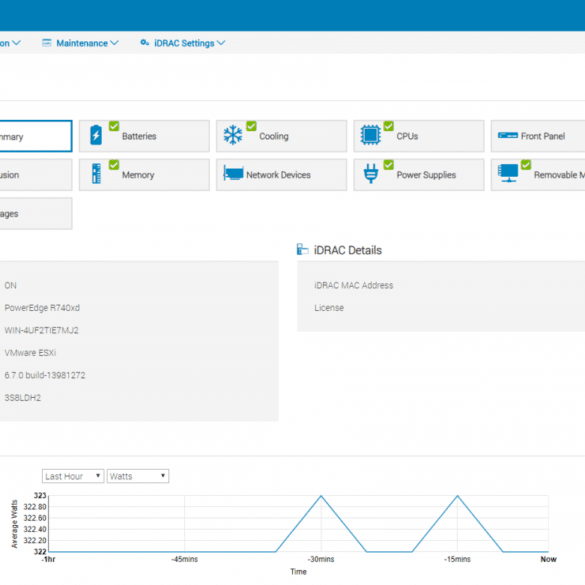The image size is (585, 585).
Task: Click the PowerEdge R740xd model text
Action: point(42,308)
